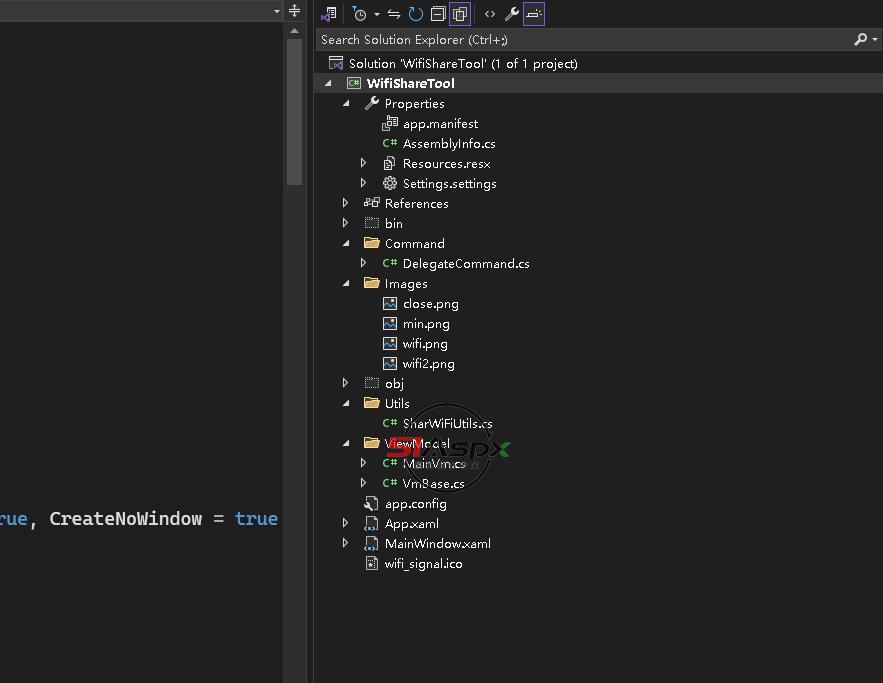Click the search magnifier icon
883x683 pixels.
click(860, 39)
